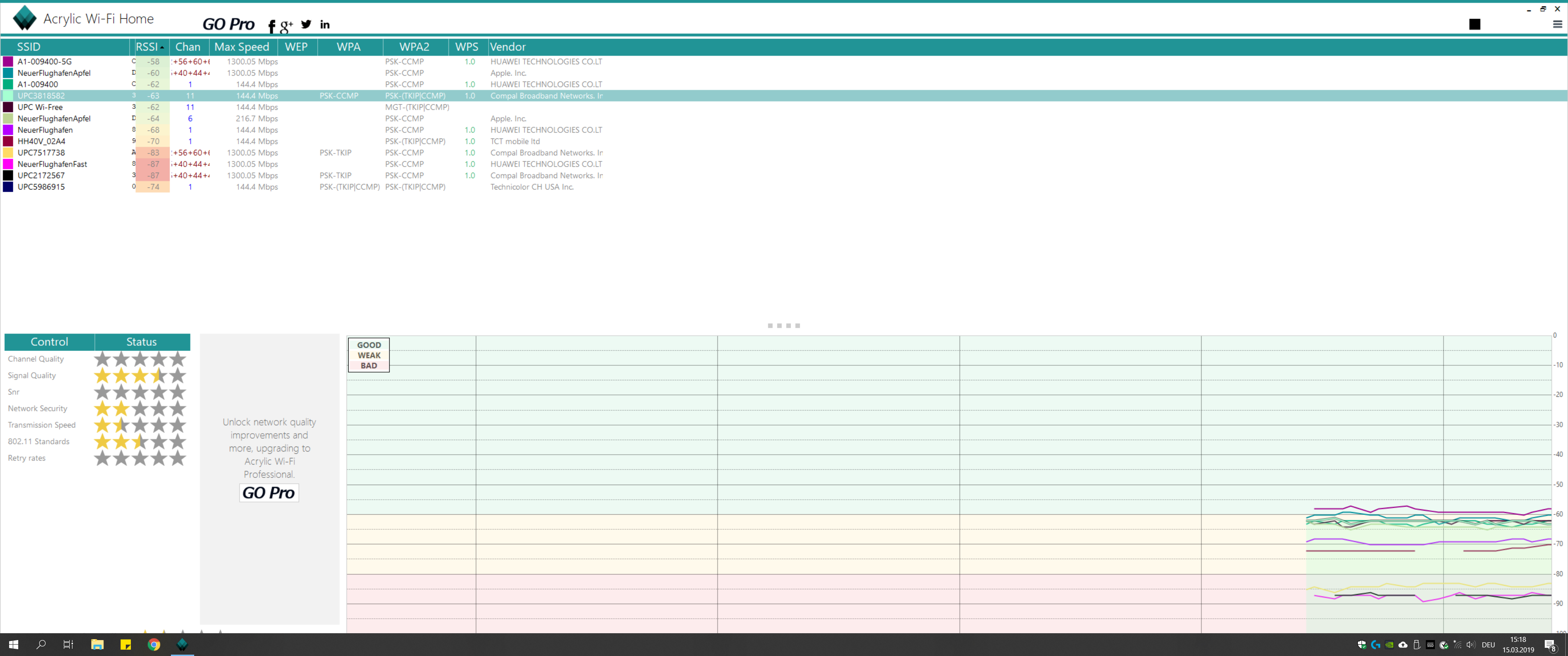Sort by Max Speed column header
Image resolution: width=1568 pixels, height=656 pixels.
click(x=242, y=47)
